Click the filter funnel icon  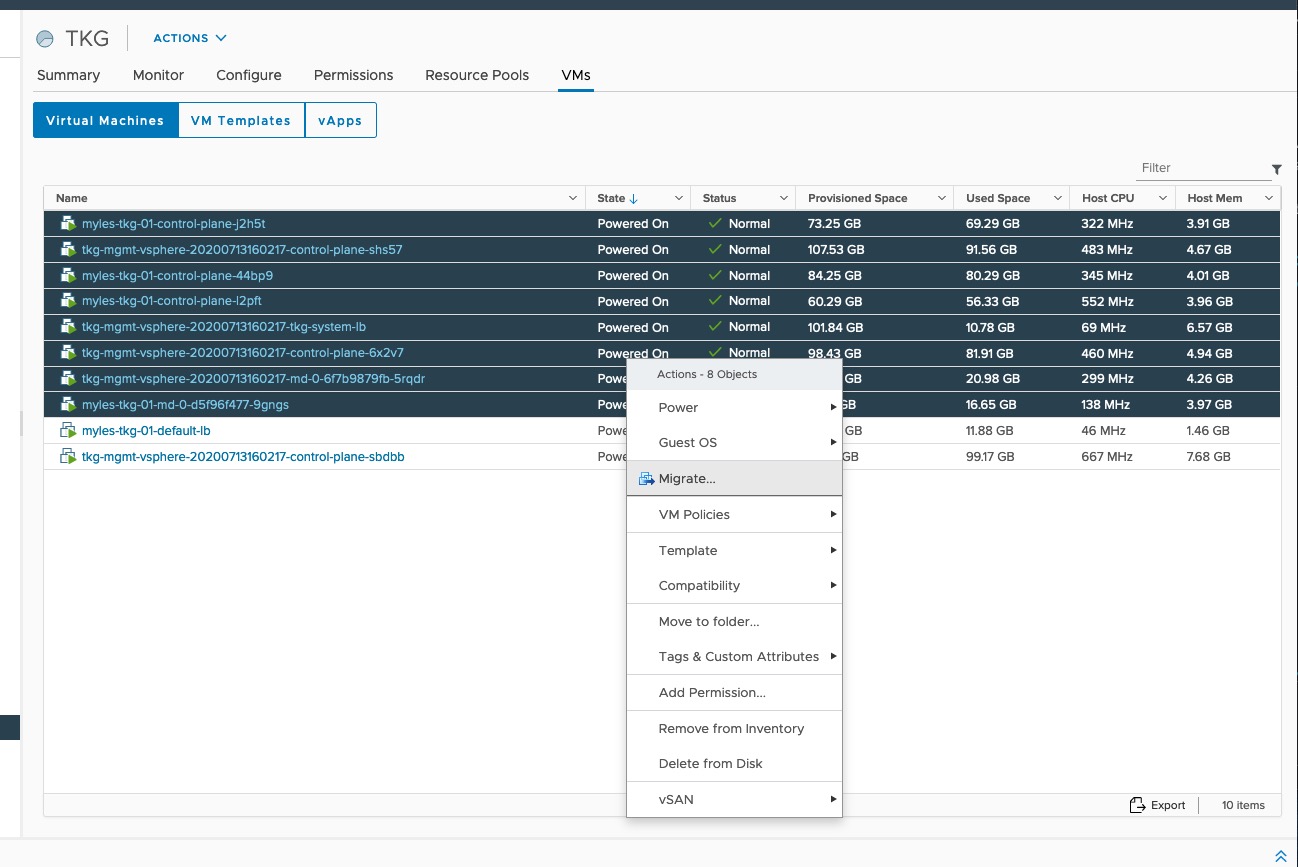point(1277,169)
